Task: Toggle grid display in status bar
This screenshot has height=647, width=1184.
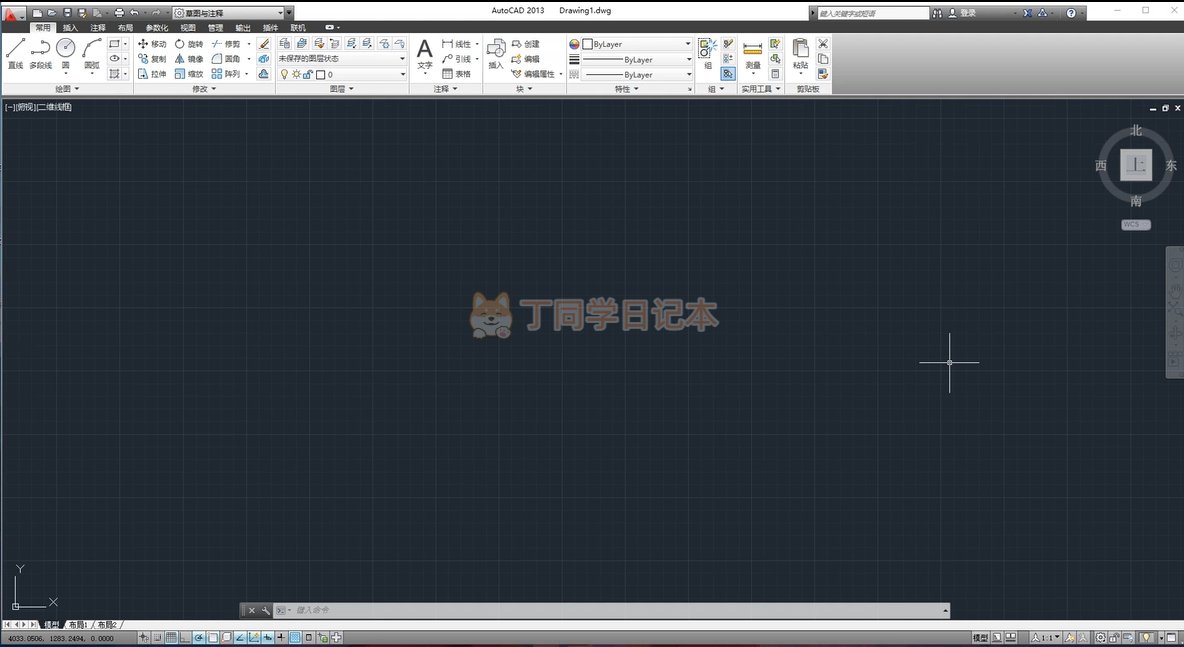Action: point(171,638)
